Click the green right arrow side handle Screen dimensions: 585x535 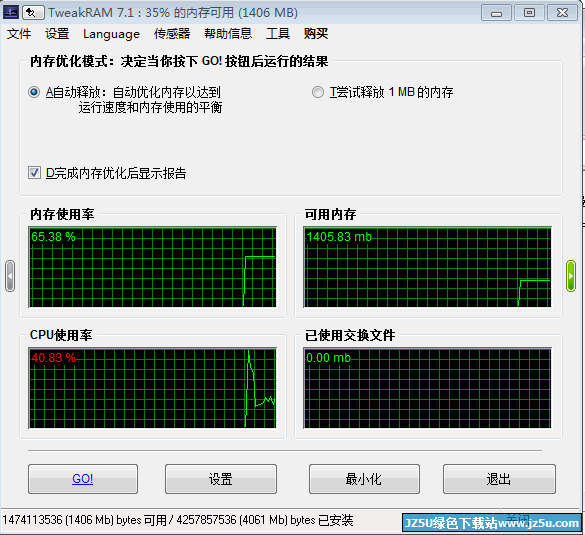tap(571, 276)
